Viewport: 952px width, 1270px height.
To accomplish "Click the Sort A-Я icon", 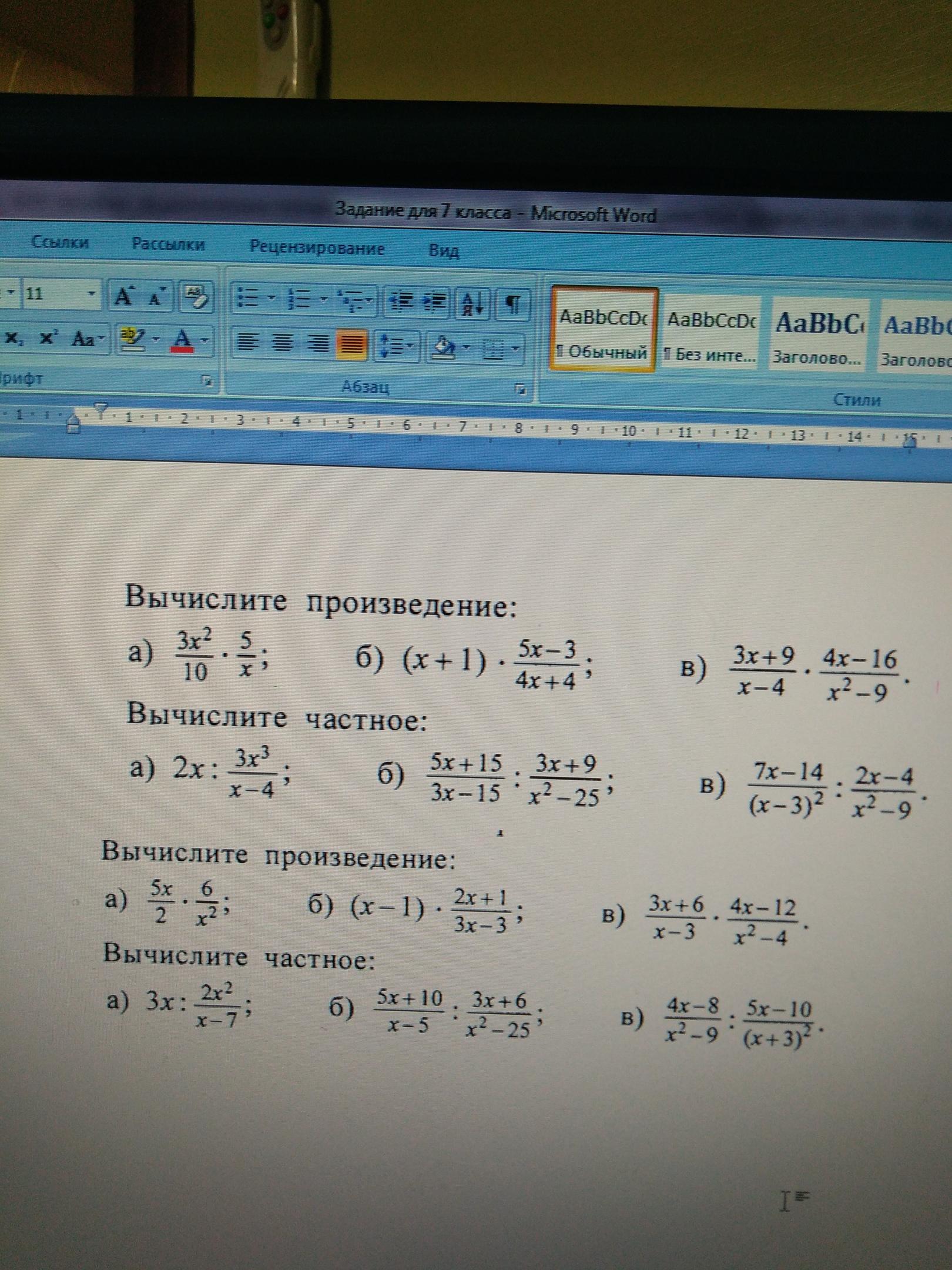I will [x=474, y=303].
